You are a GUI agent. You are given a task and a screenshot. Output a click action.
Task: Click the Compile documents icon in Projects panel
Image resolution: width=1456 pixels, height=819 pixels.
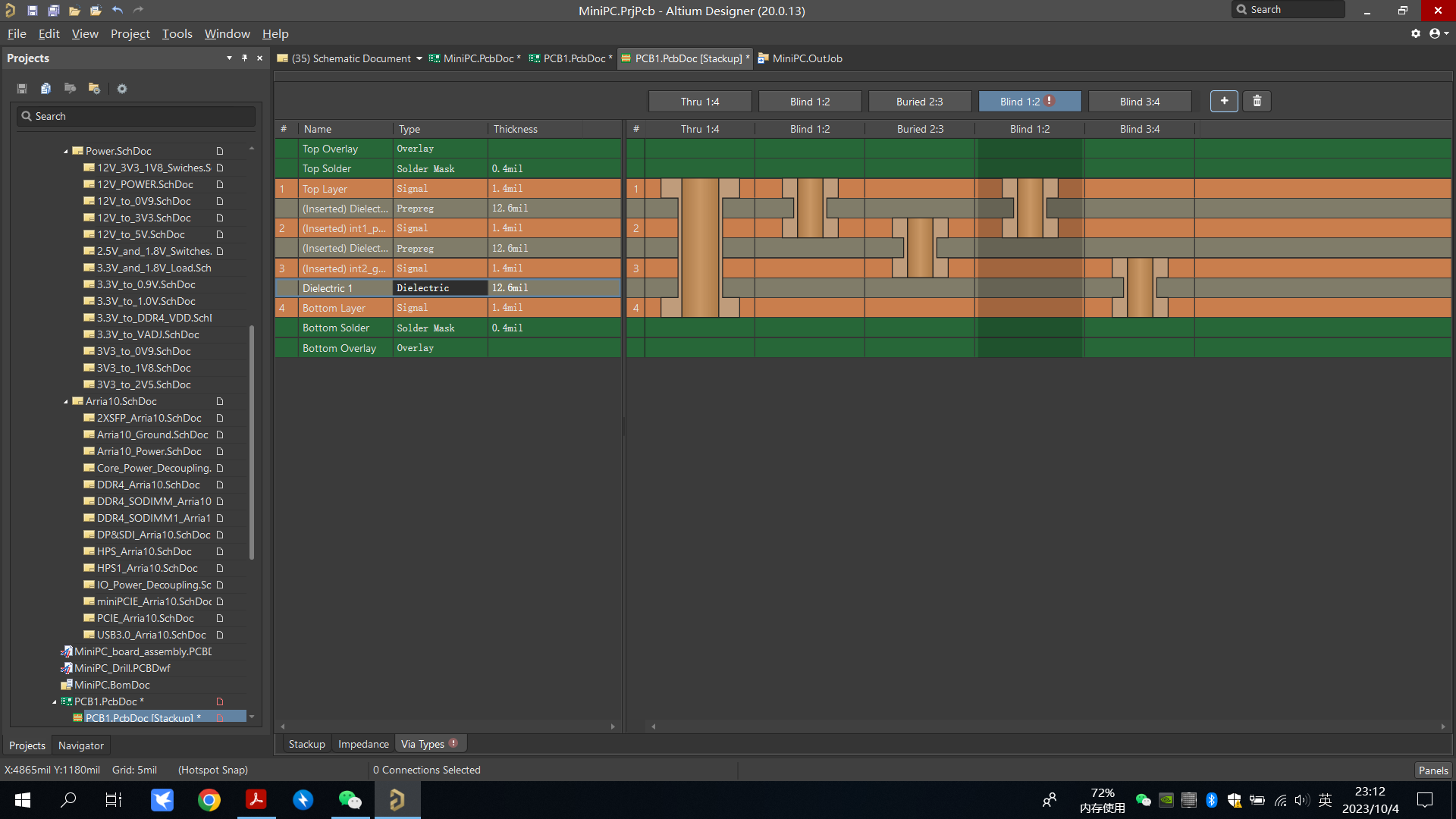(45, 89)
